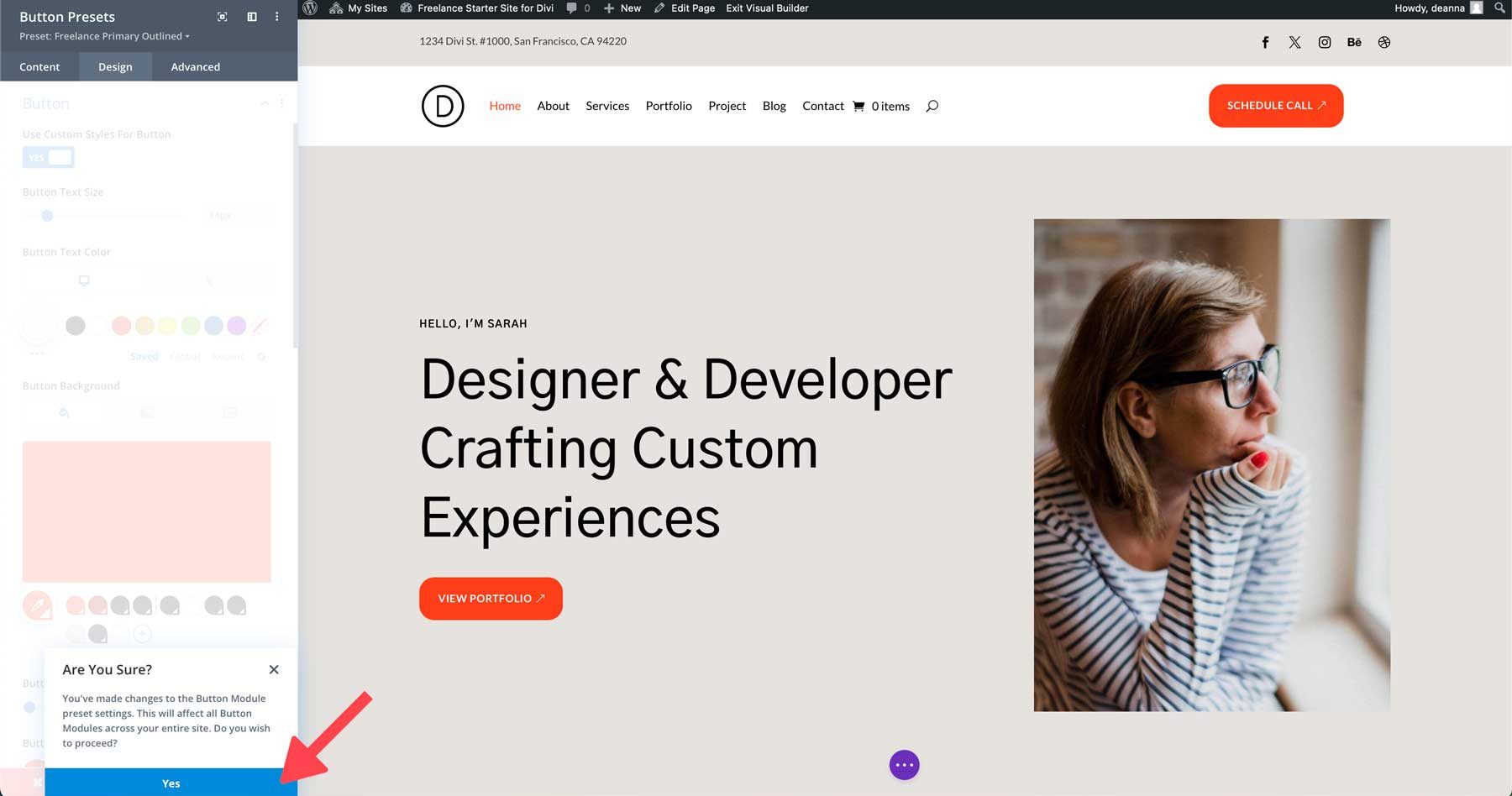Collapse the Button settings group with its chevron
The width and height of the screenshot is (1512, 796).
pyautogui.click(x=265, y=102)
